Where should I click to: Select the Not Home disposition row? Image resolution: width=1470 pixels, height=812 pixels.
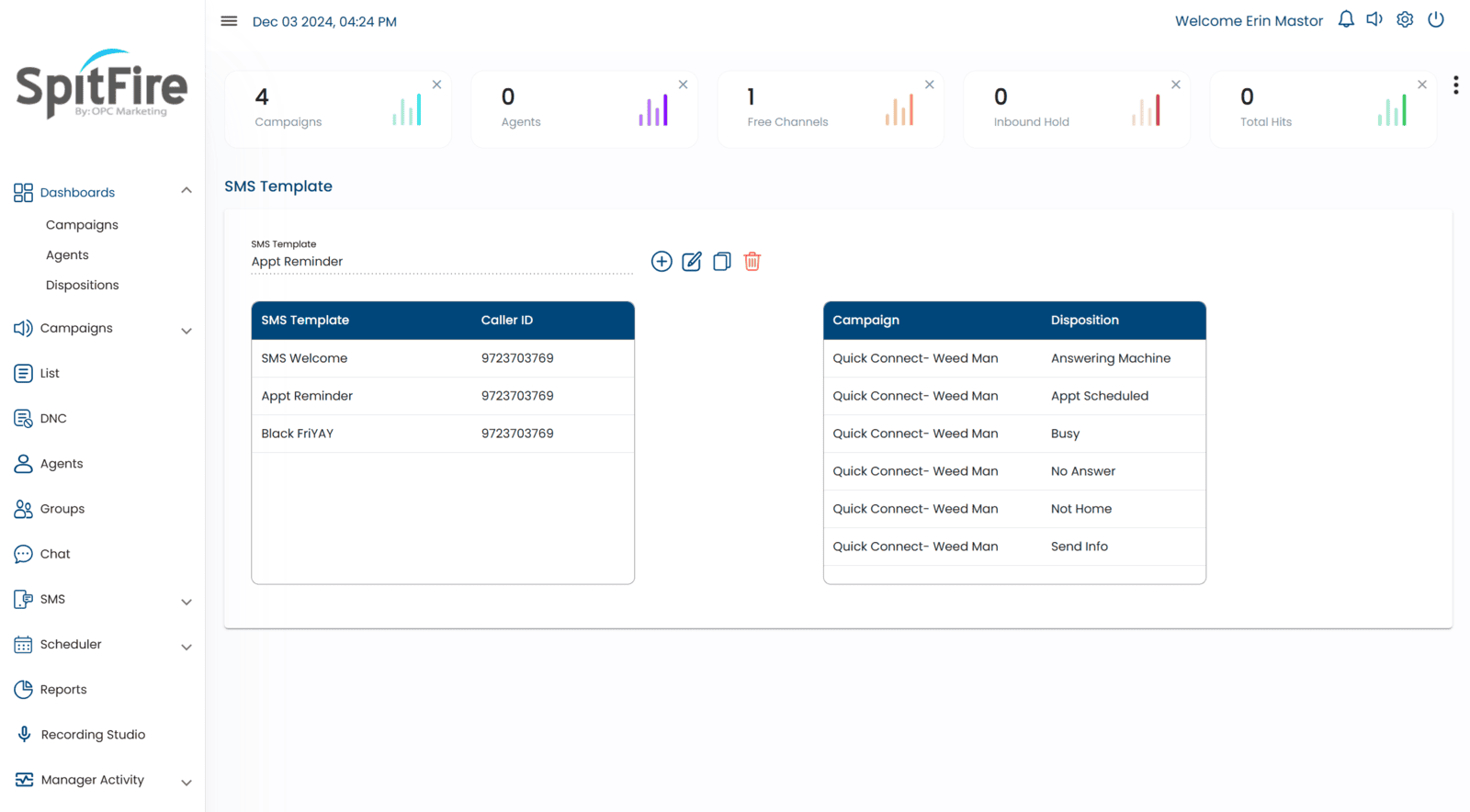(x=1014, y=509)
